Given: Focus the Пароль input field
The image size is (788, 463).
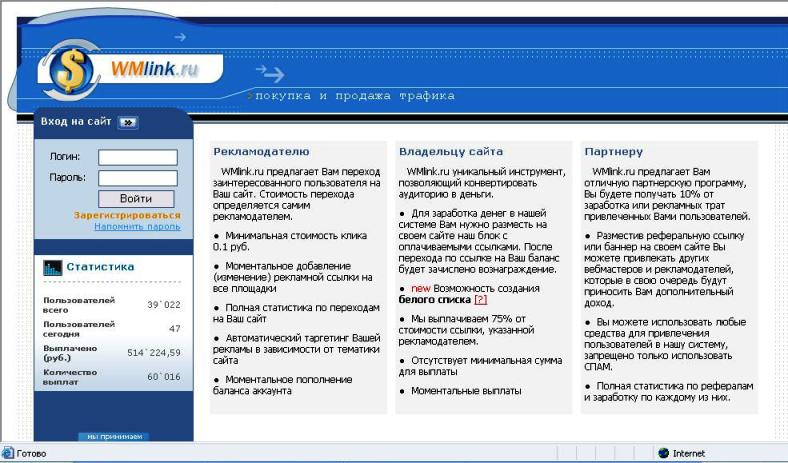Looking at the screenshot, I should (138, 178).
